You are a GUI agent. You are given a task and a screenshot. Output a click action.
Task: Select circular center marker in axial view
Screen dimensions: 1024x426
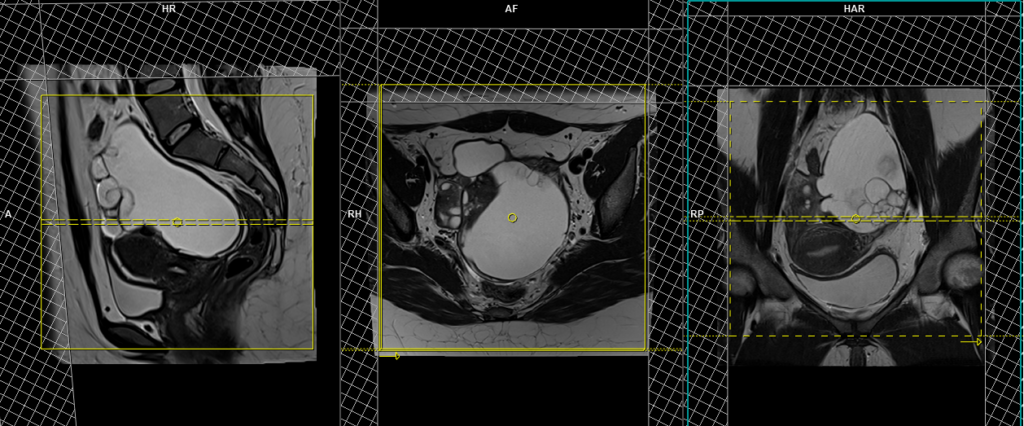512,218
